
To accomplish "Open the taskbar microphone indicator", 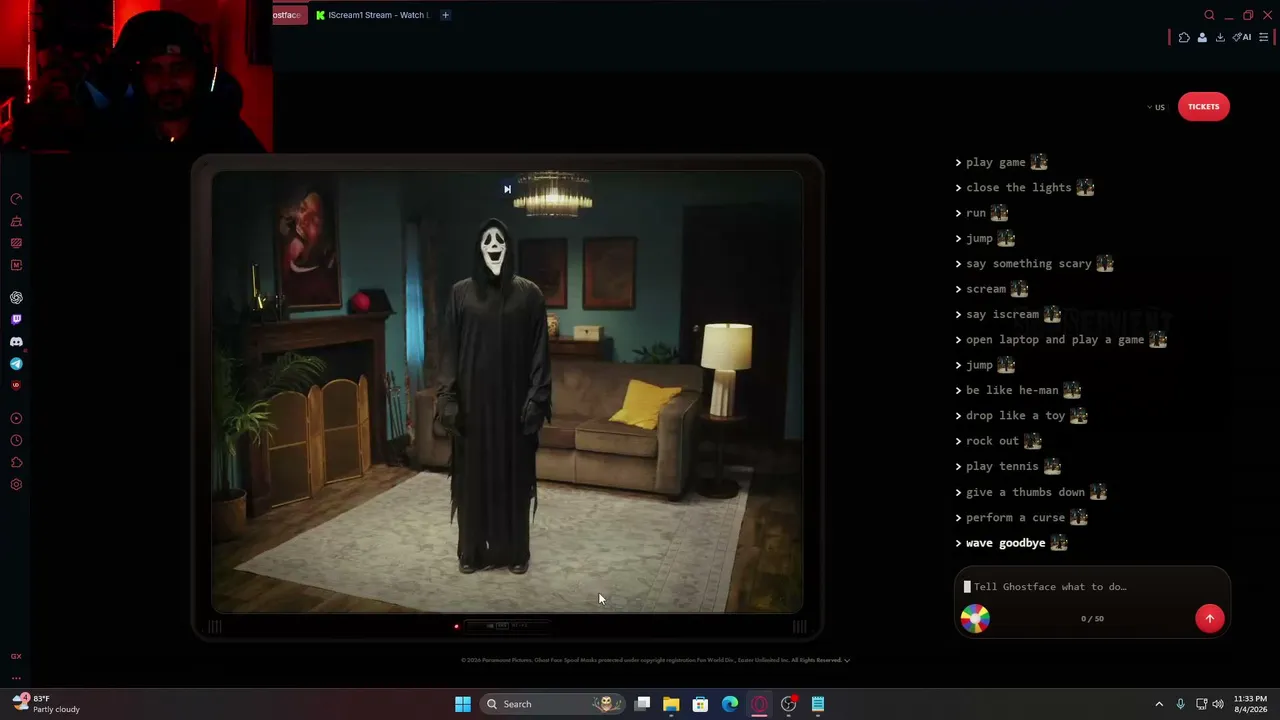I will [x=1181, y=704].
